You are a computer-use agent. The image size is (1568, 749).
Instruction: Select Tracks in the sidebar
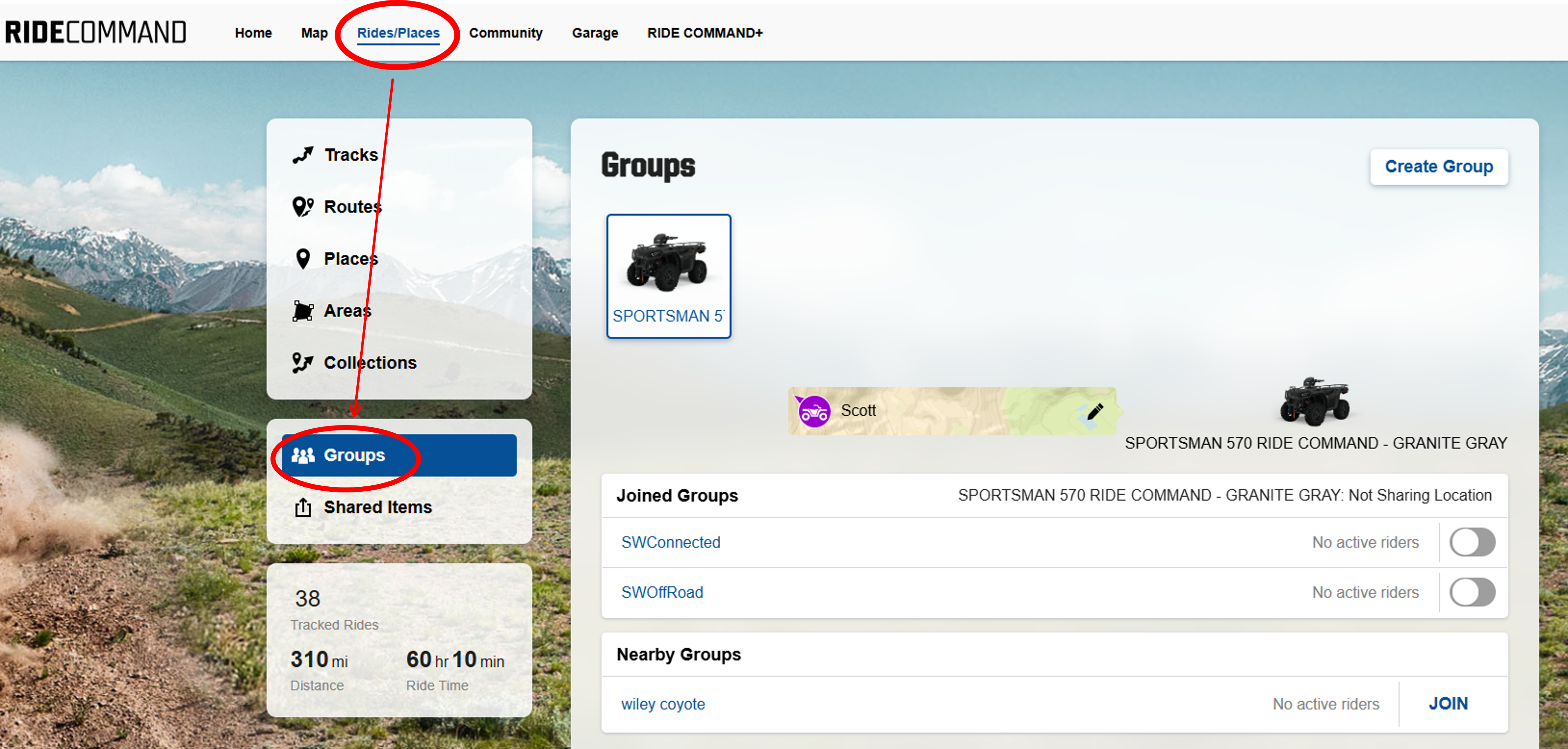399,155
